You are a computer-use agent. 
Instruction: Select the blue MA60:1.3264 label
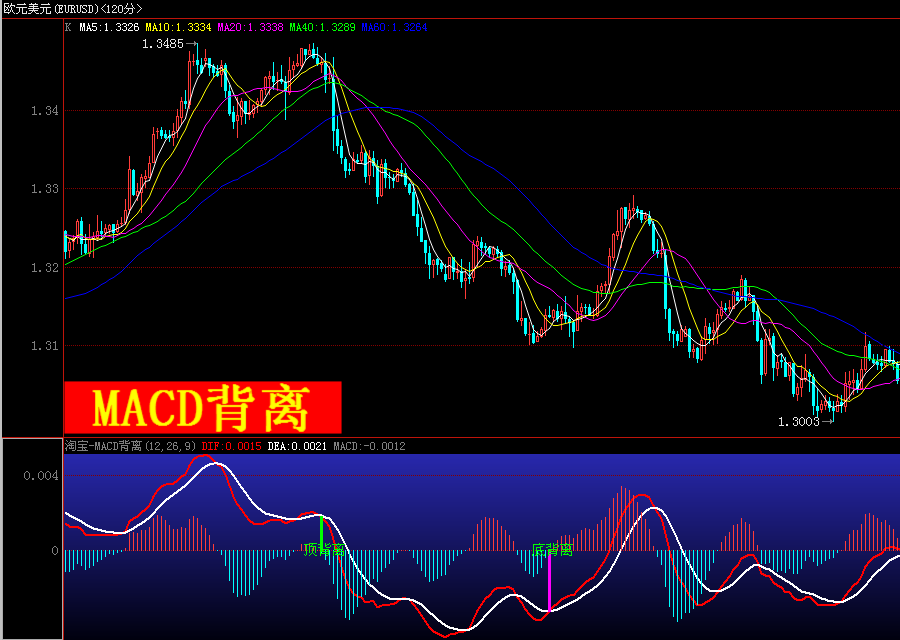click(394, 27)
